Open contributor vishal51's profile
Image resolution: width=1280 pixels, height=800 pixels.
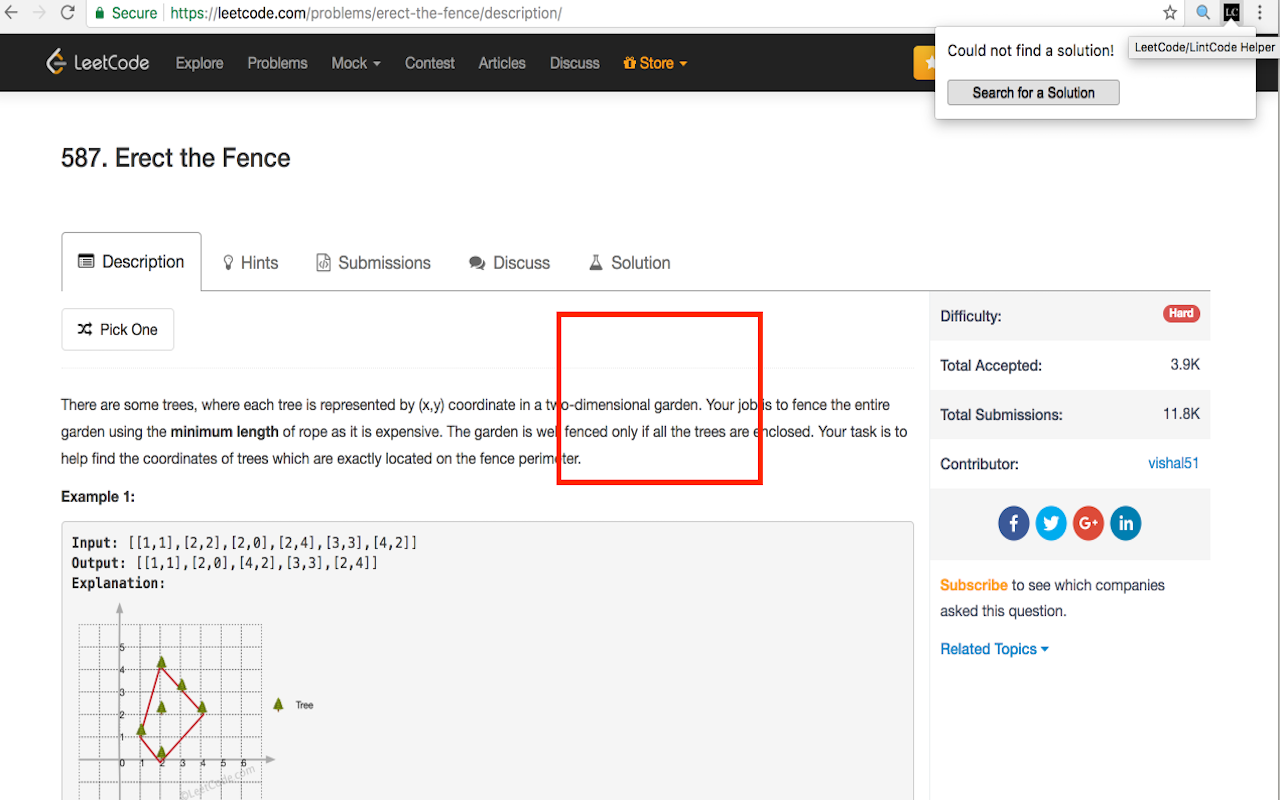(1173, 463)
